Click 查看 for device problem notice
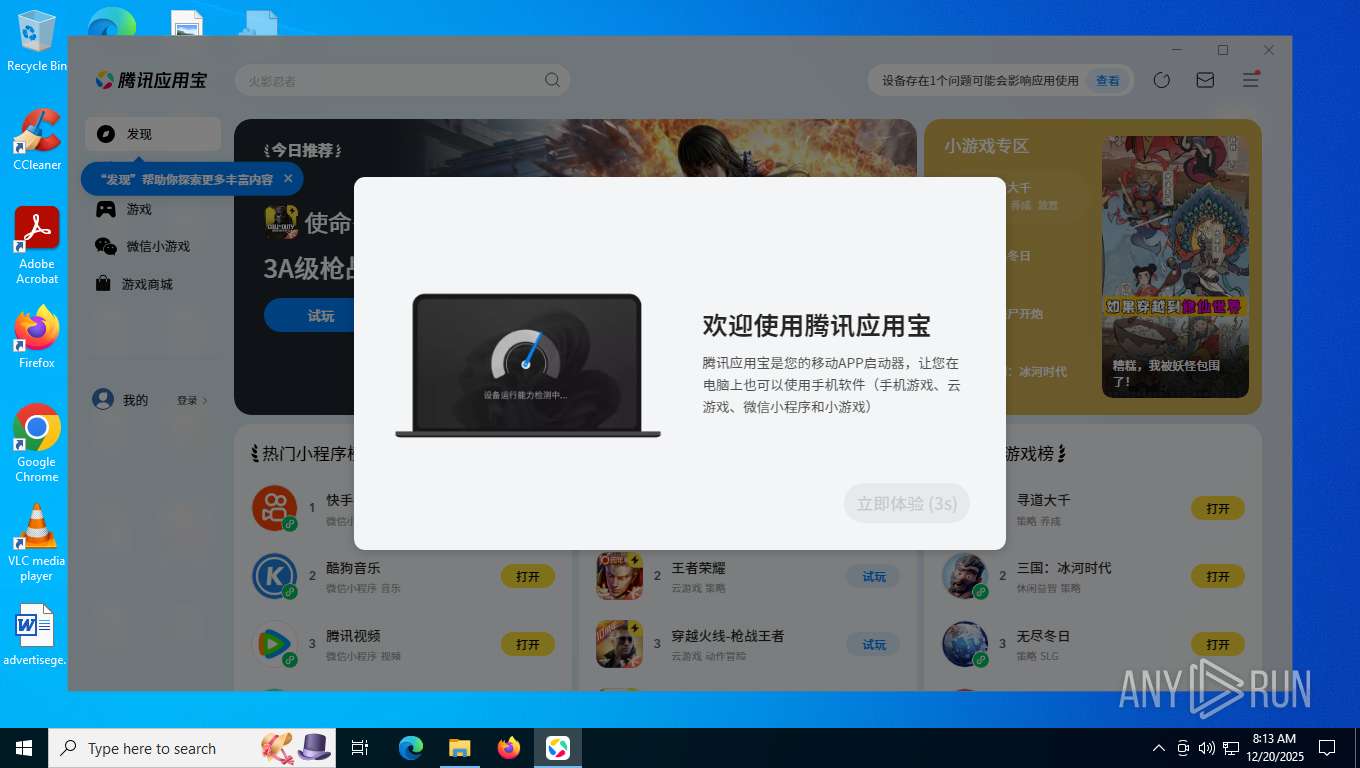This screenshot has width=1360, height=768. pyautogui.click(x=1107, y=81)
